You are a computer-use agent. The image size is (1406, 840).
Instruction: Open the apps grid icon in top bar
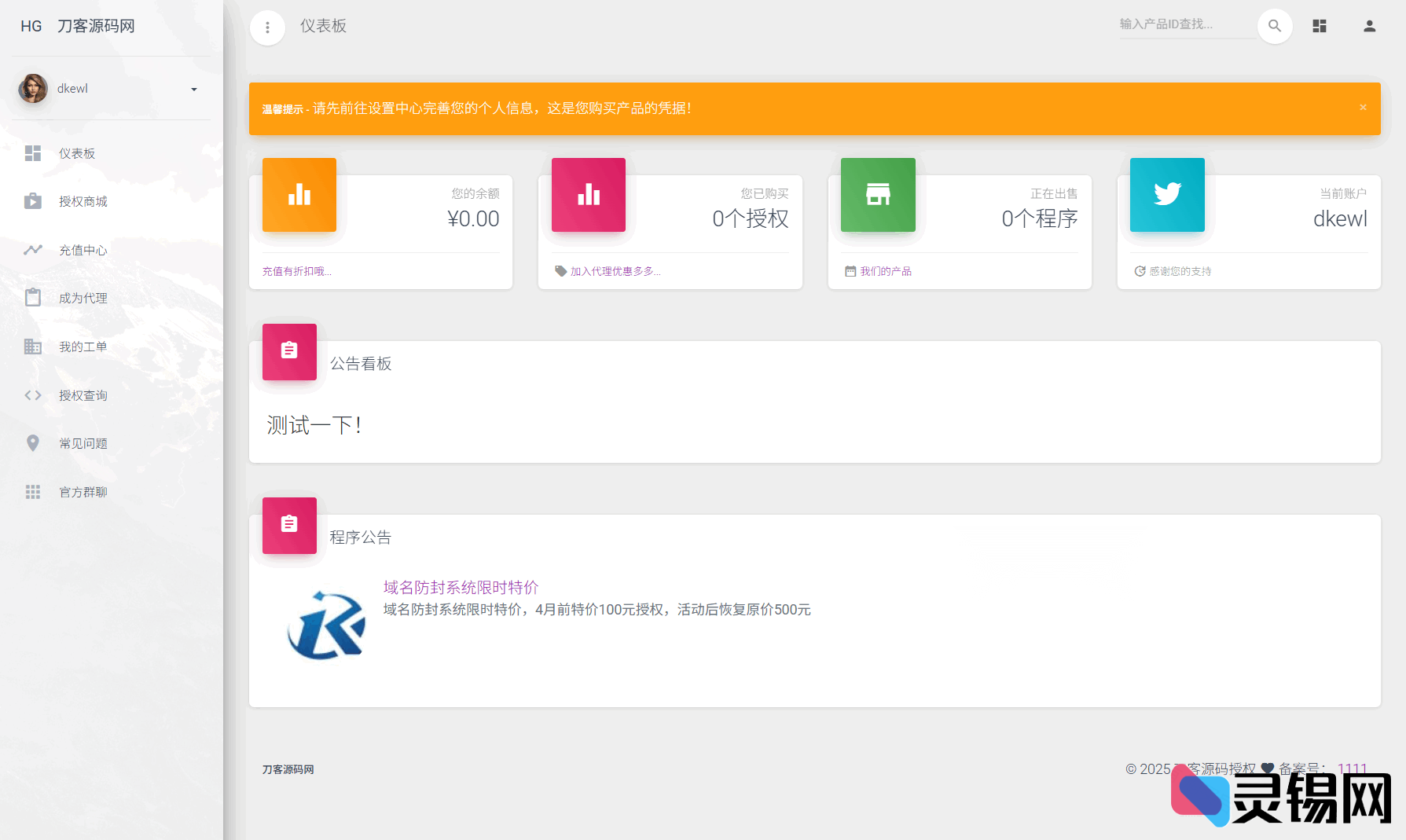tap(1320, 26)
